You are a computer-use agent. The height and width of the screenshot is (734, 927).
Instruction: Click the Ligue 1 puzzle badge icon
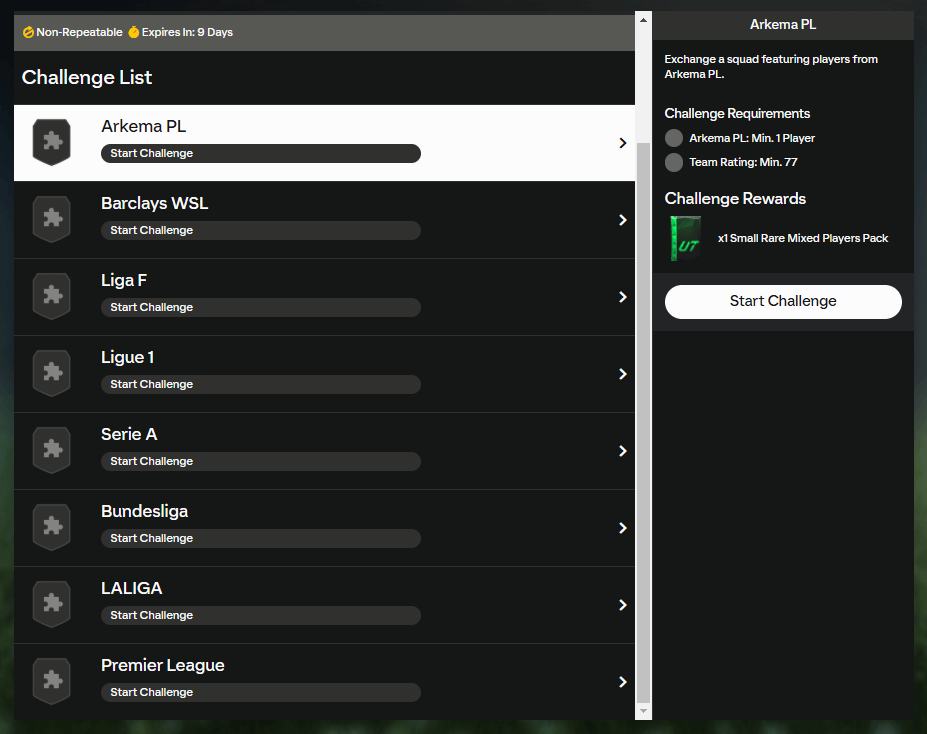pos(52,373)
